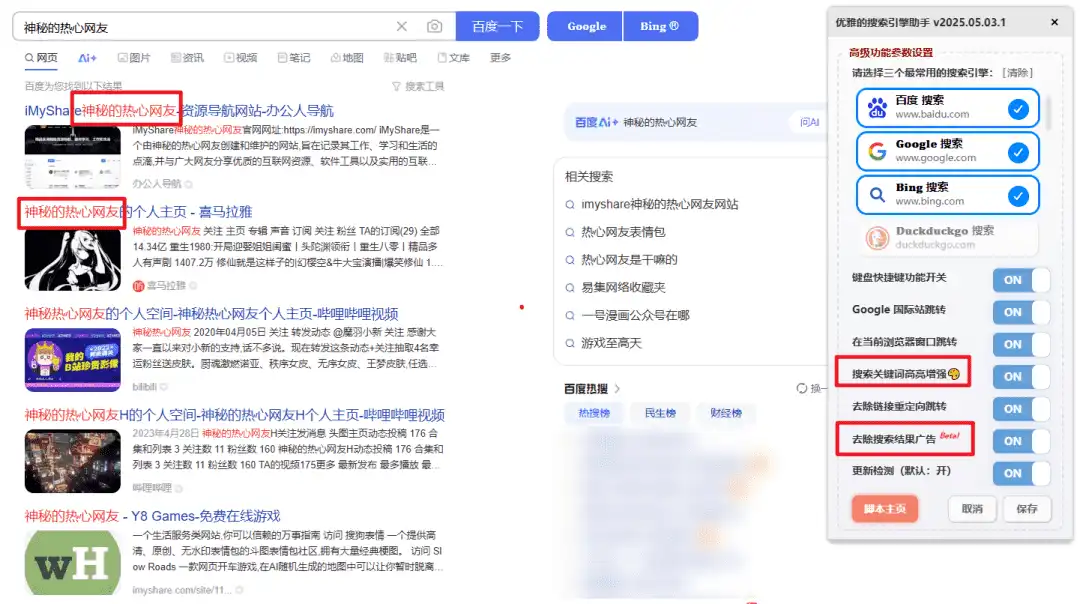1080x604 pixels.
Task: Click 问AI button in Baidu AI box
Action: [x=809, y=123]
